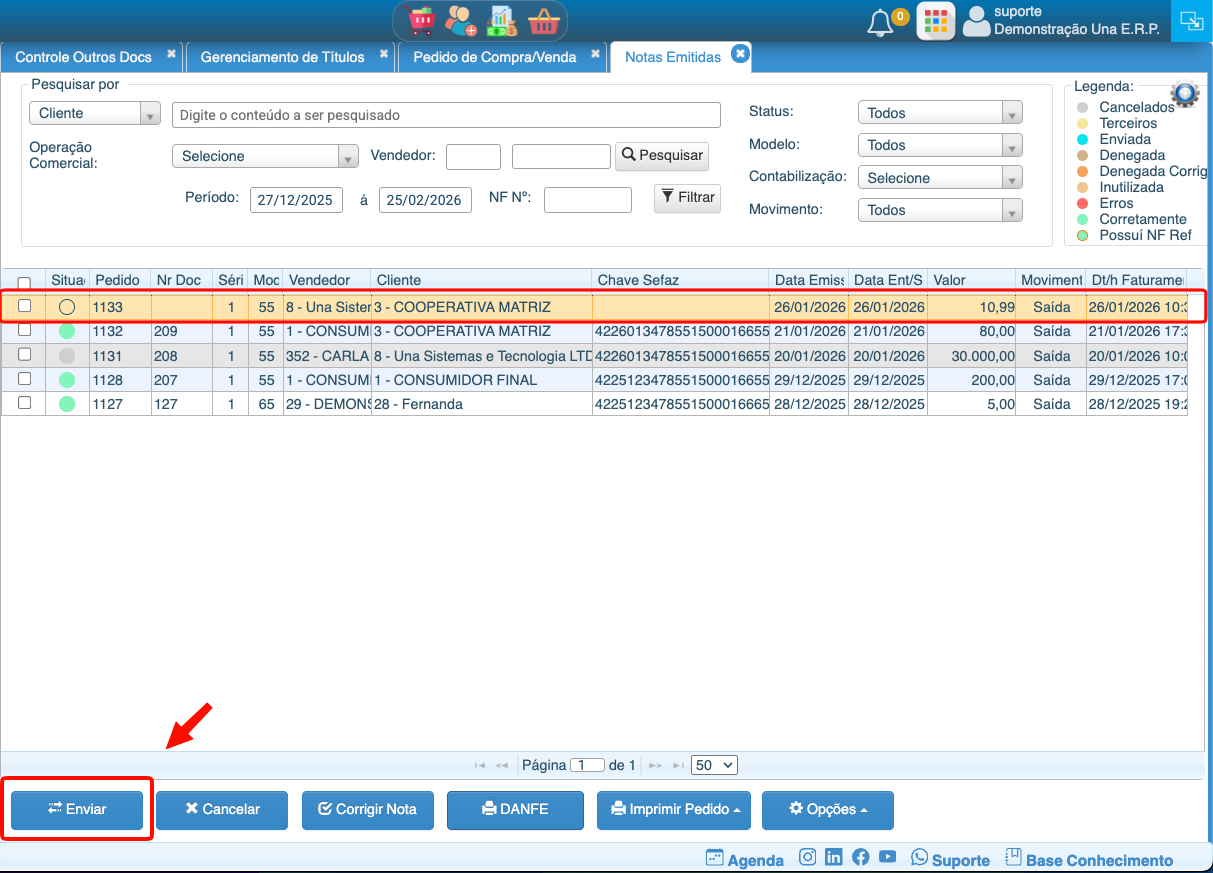Switch to Gerenciamento de Títulos tab

(282, 57)
